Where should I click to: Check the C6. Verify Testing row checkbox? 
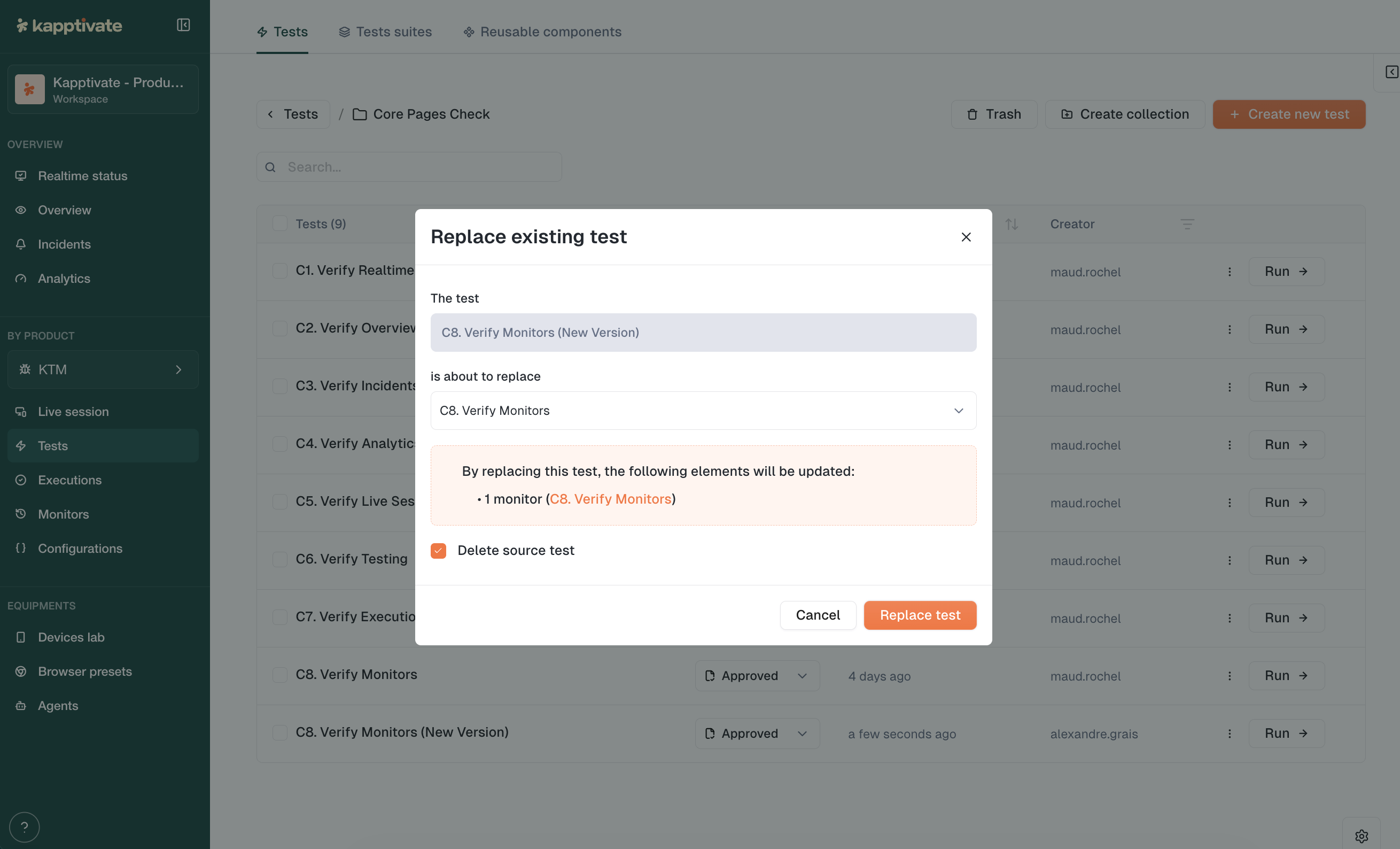pyautogui.click(x=279, y=560)
